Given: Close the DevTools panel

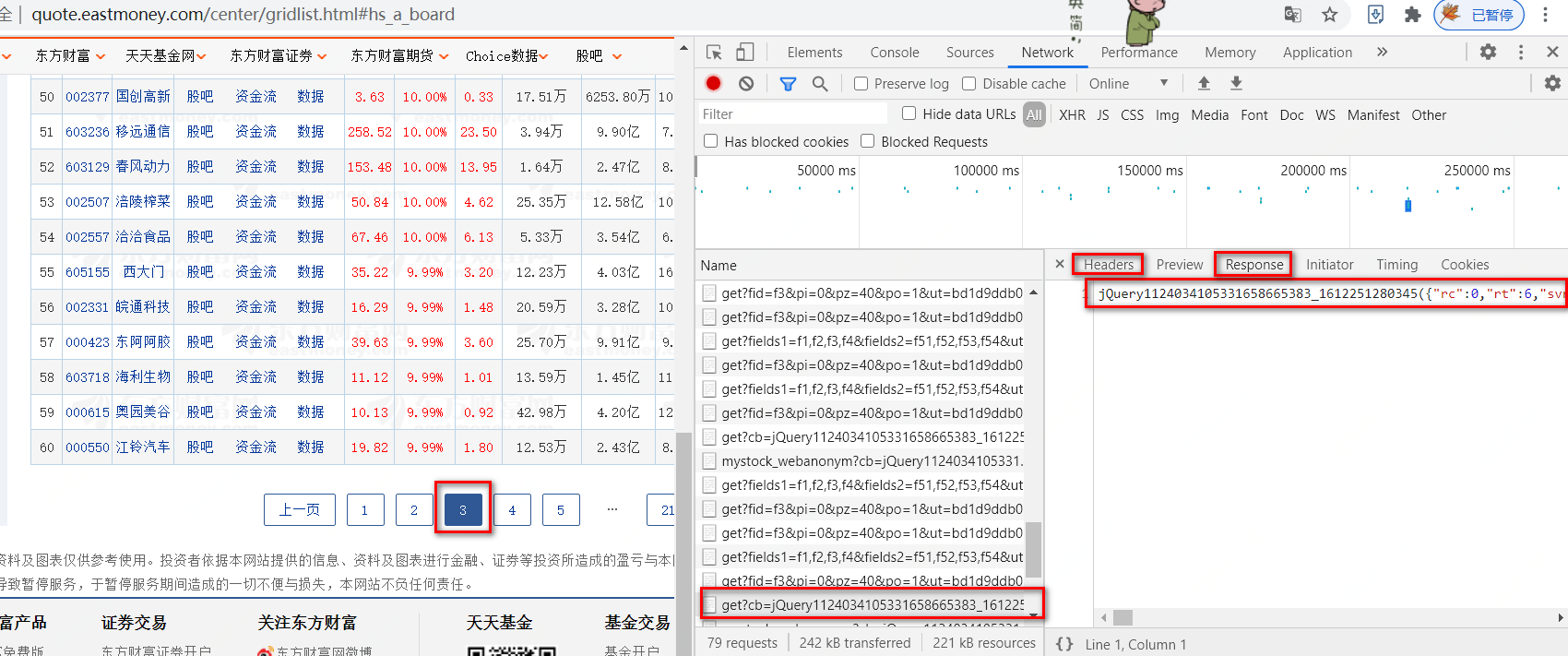Looking at the screenshot, I should [x=1552, y=53].
